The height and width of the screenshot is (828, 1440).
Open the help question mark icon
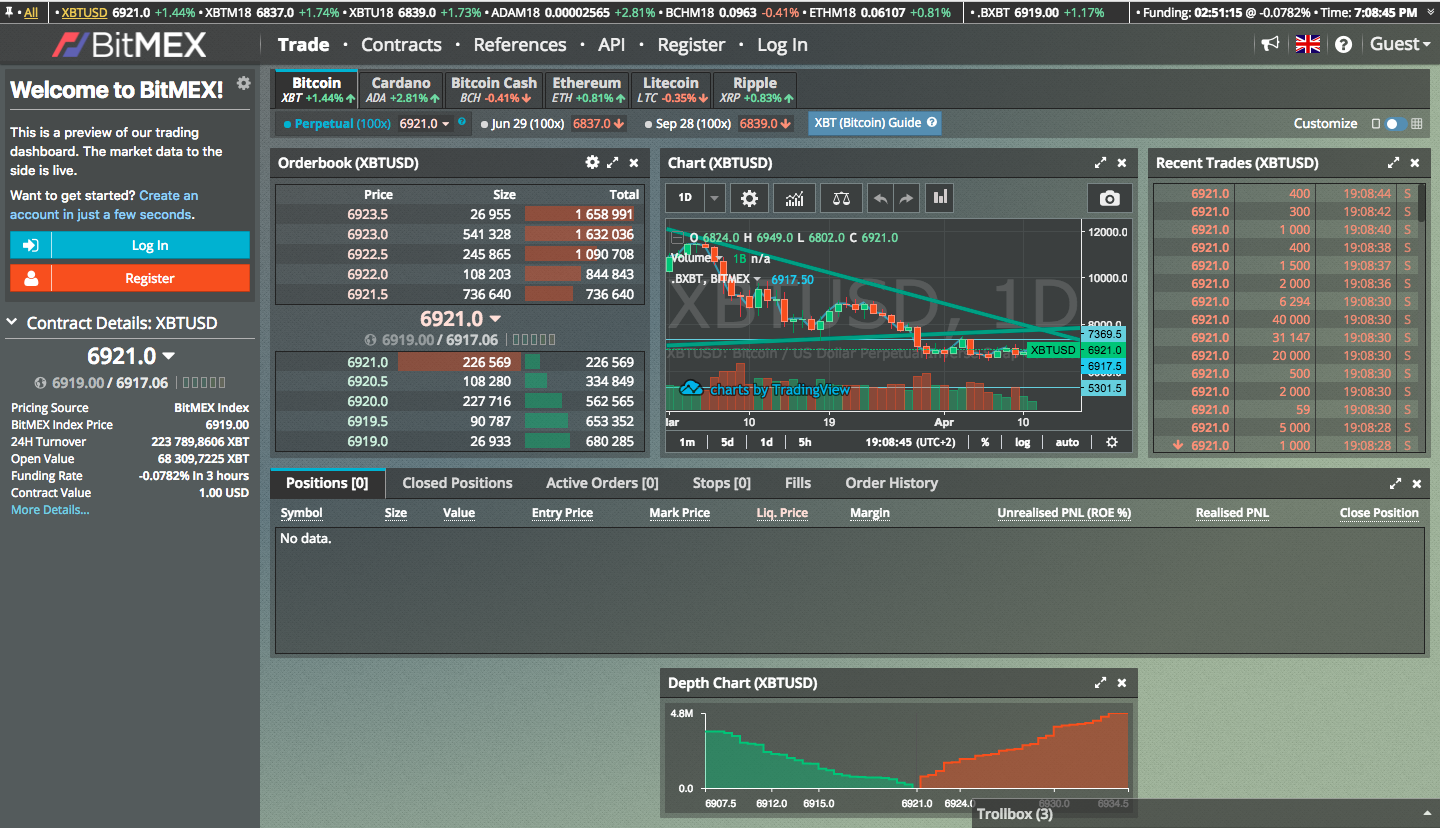click(1343, 44)
